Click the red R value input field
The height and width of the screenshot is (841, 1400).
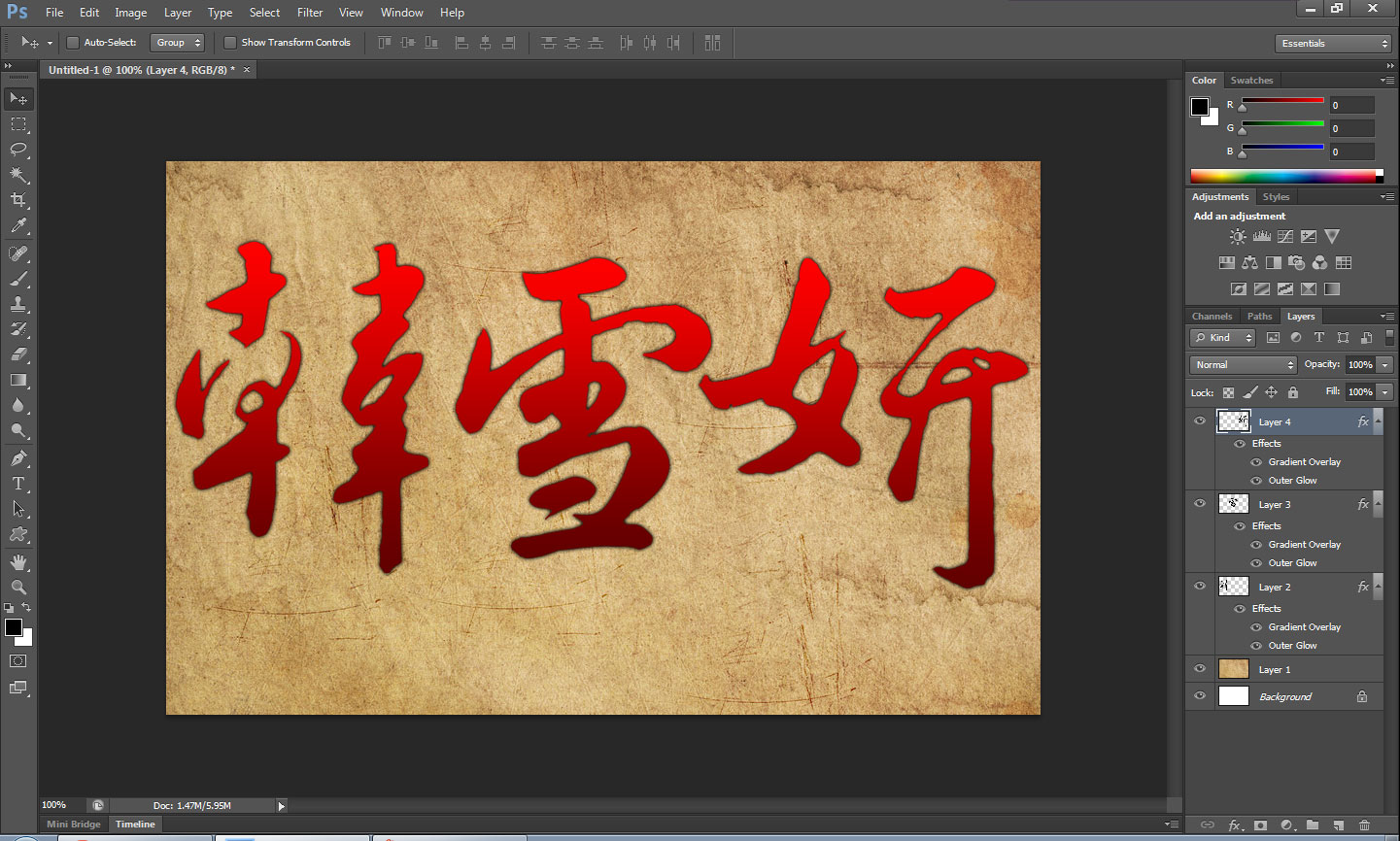[1352, 105]
